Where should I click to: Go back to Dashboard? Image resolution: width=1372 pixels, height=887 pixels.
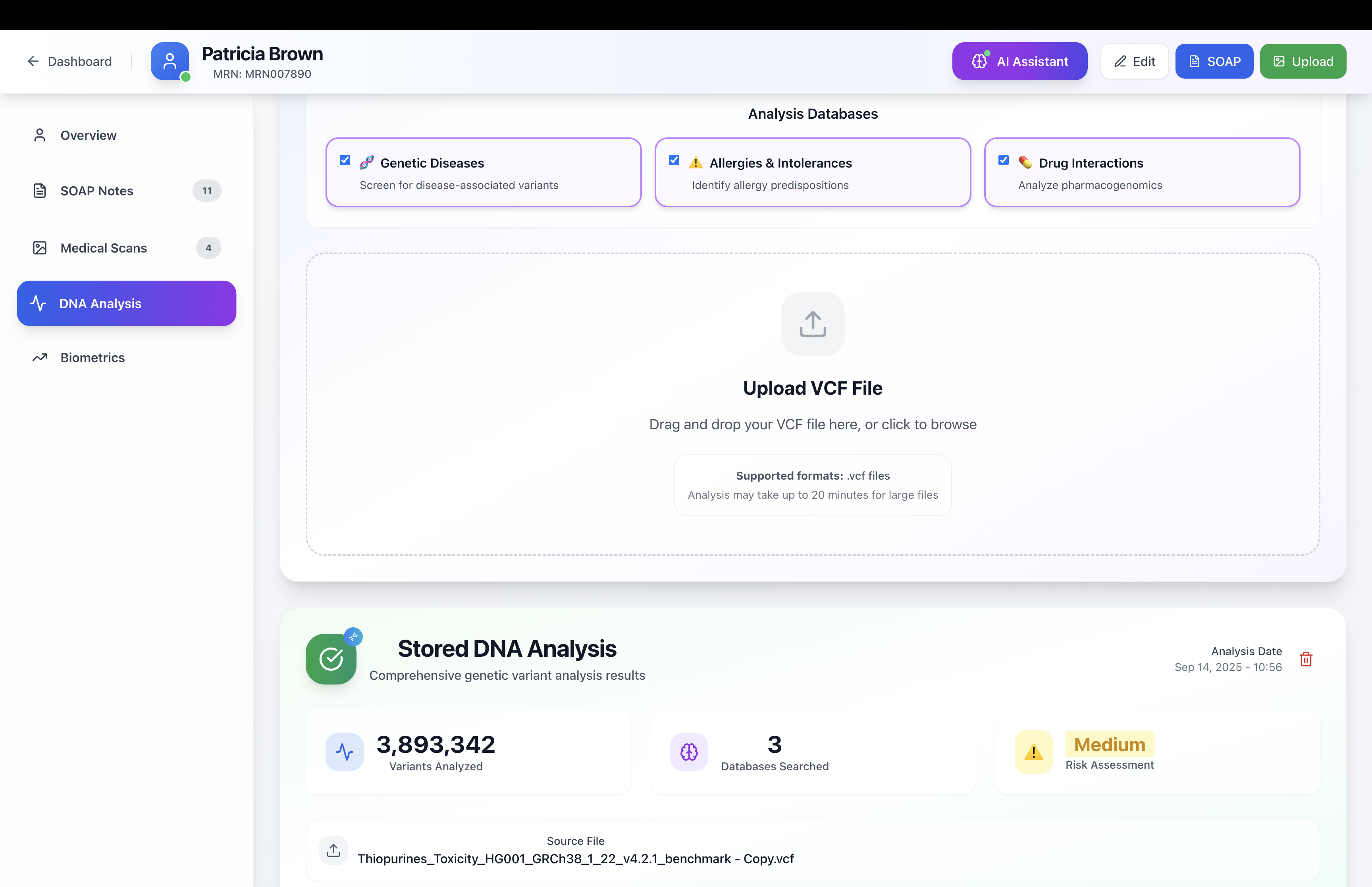click(69, 61)
